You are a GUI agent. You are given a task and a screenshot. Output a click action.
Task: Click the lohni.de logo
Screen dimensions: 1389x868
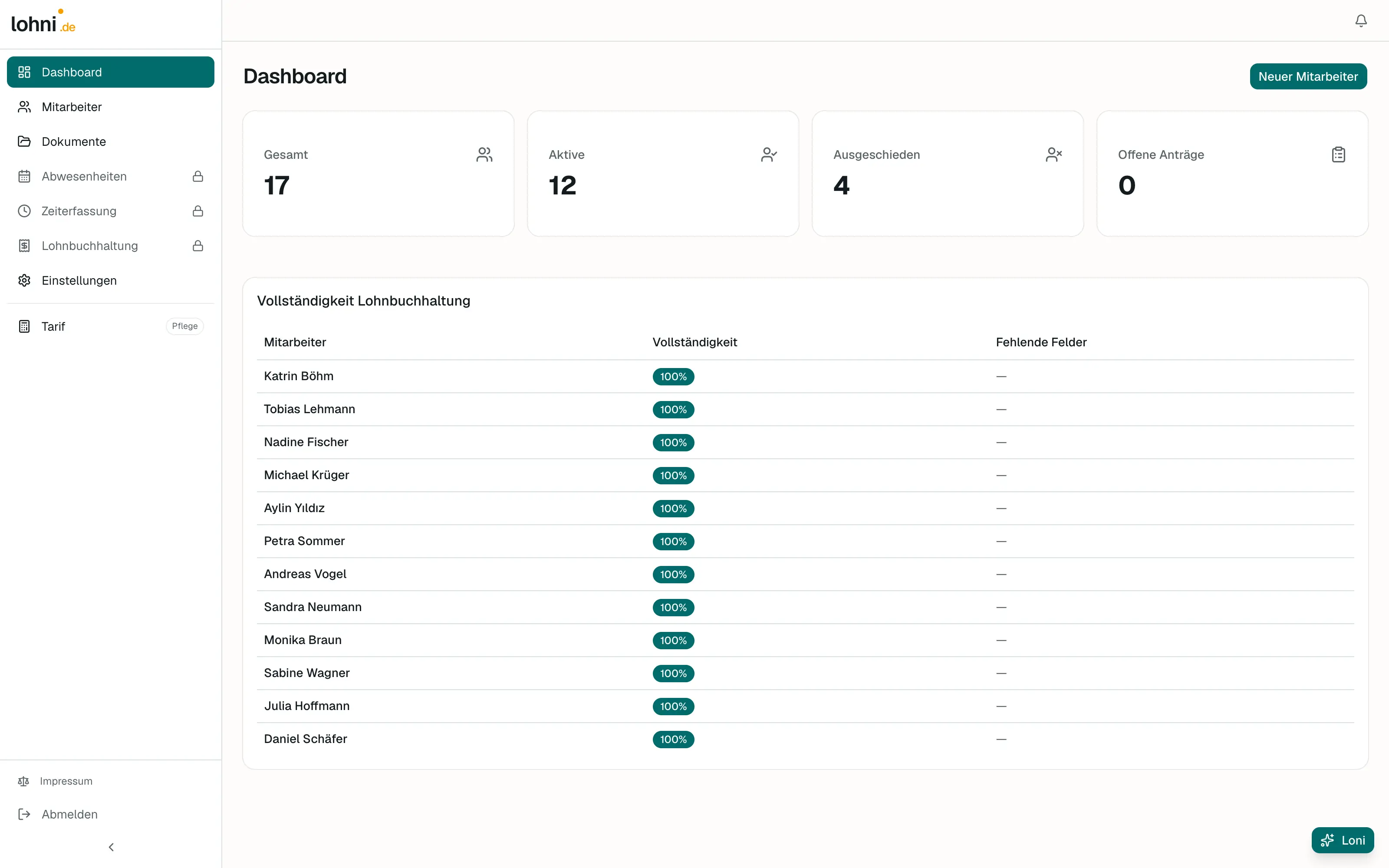click(43, 22)
